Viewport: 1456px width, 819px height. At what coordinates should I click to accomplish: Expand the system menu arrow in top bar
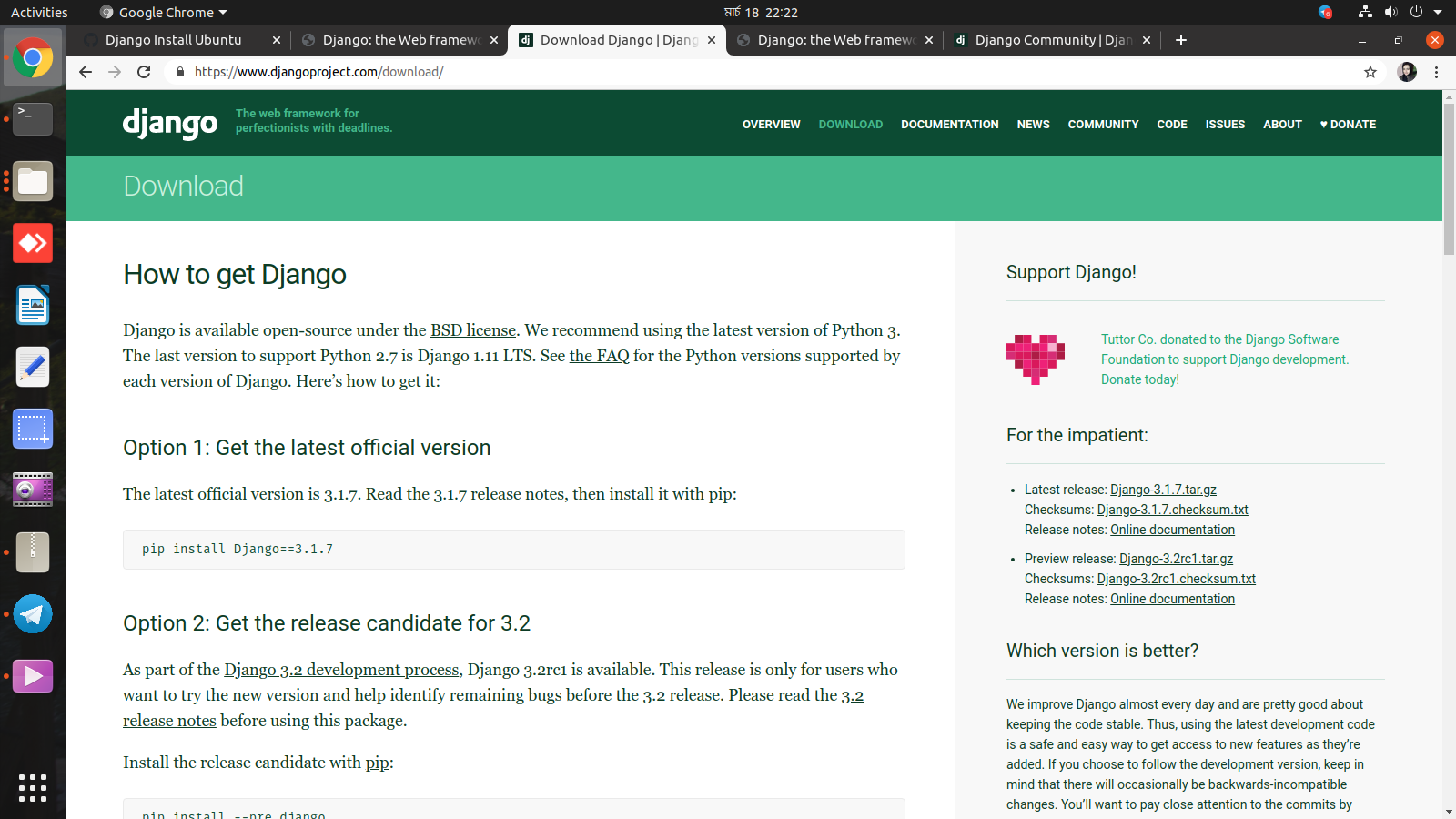click(1438, 12)
